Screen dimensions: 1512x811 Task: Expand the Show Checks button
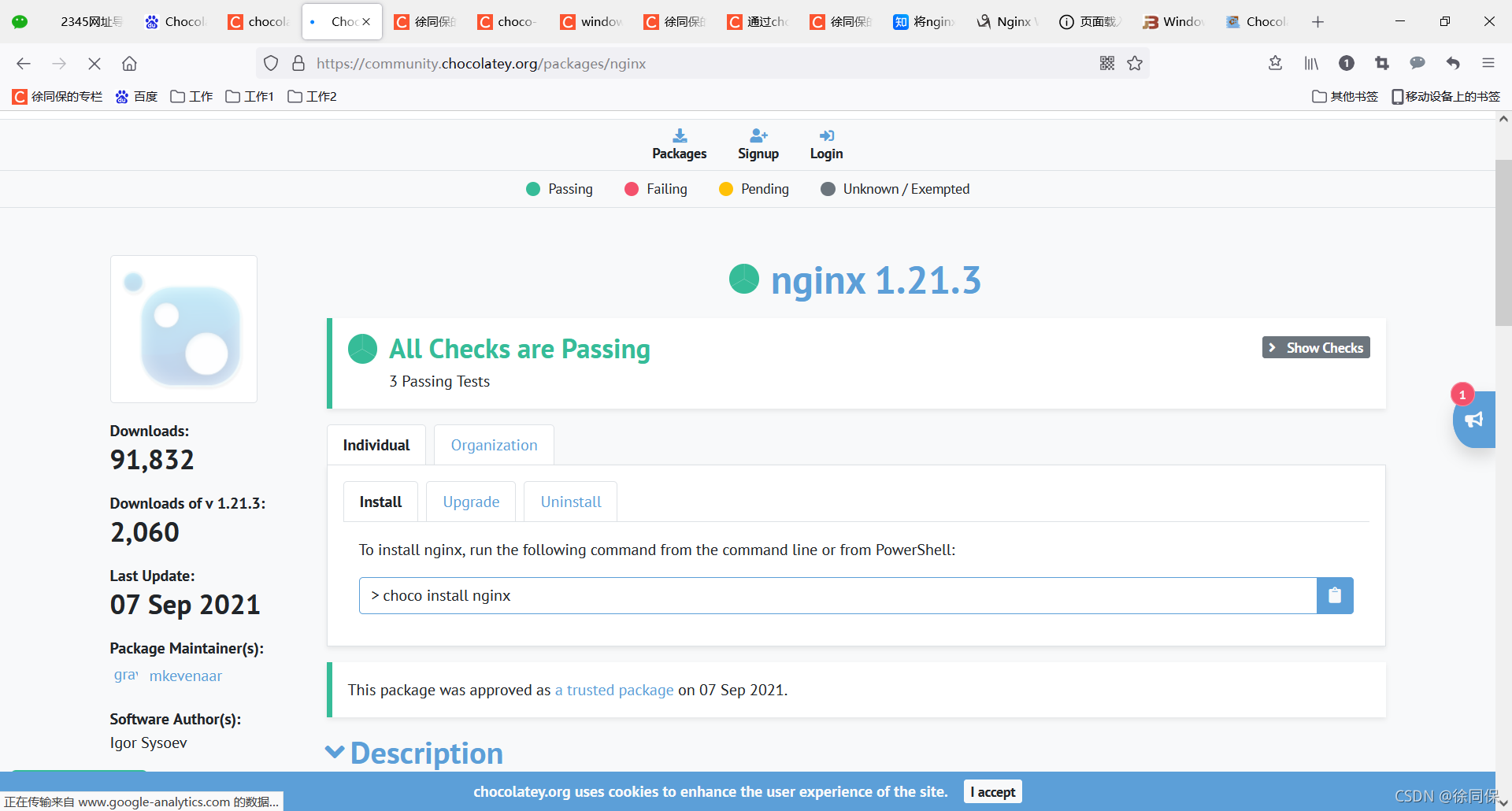(1316, 348)
